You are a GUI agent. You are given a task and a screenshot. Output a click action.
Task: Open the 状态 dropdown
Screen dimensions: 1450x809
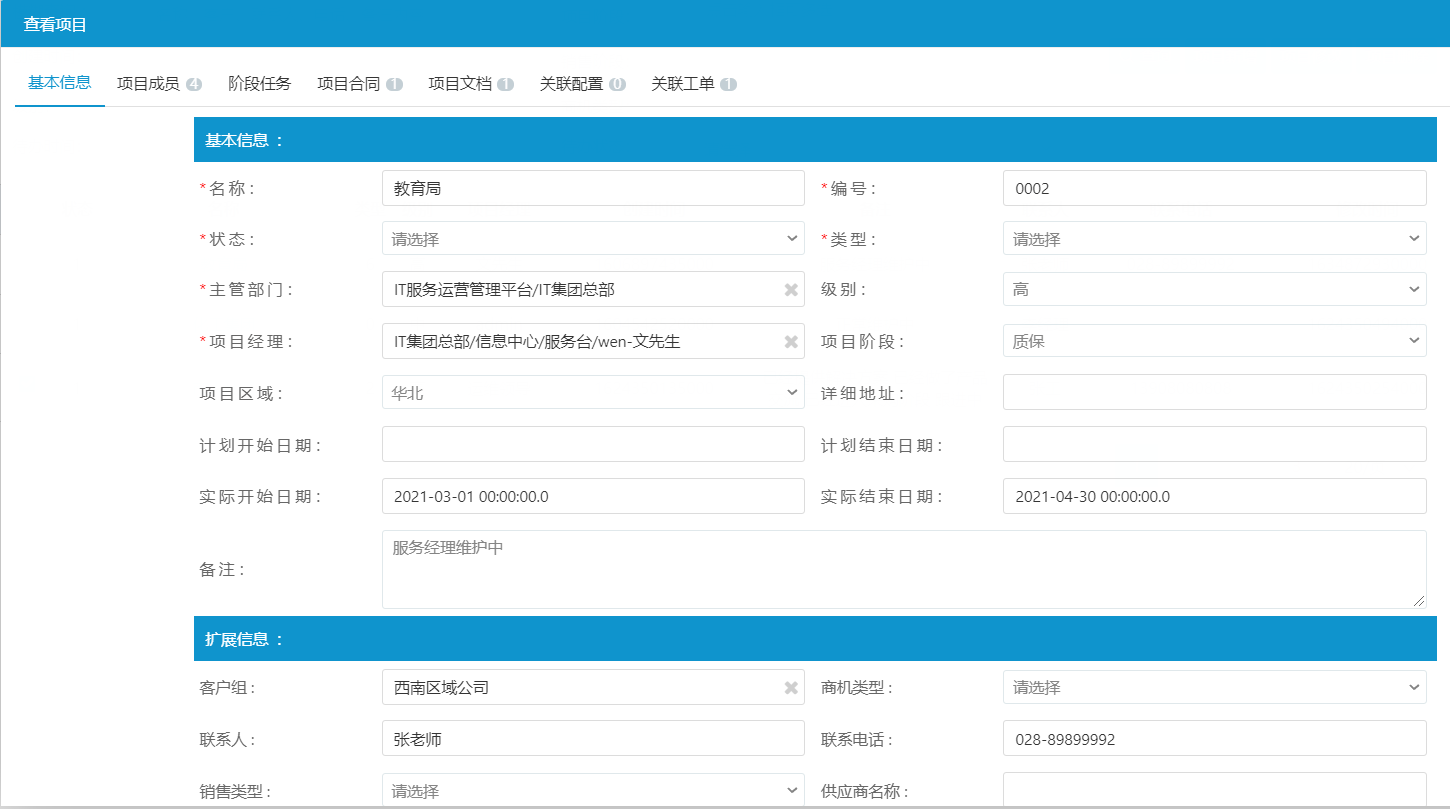pos(593,238)
